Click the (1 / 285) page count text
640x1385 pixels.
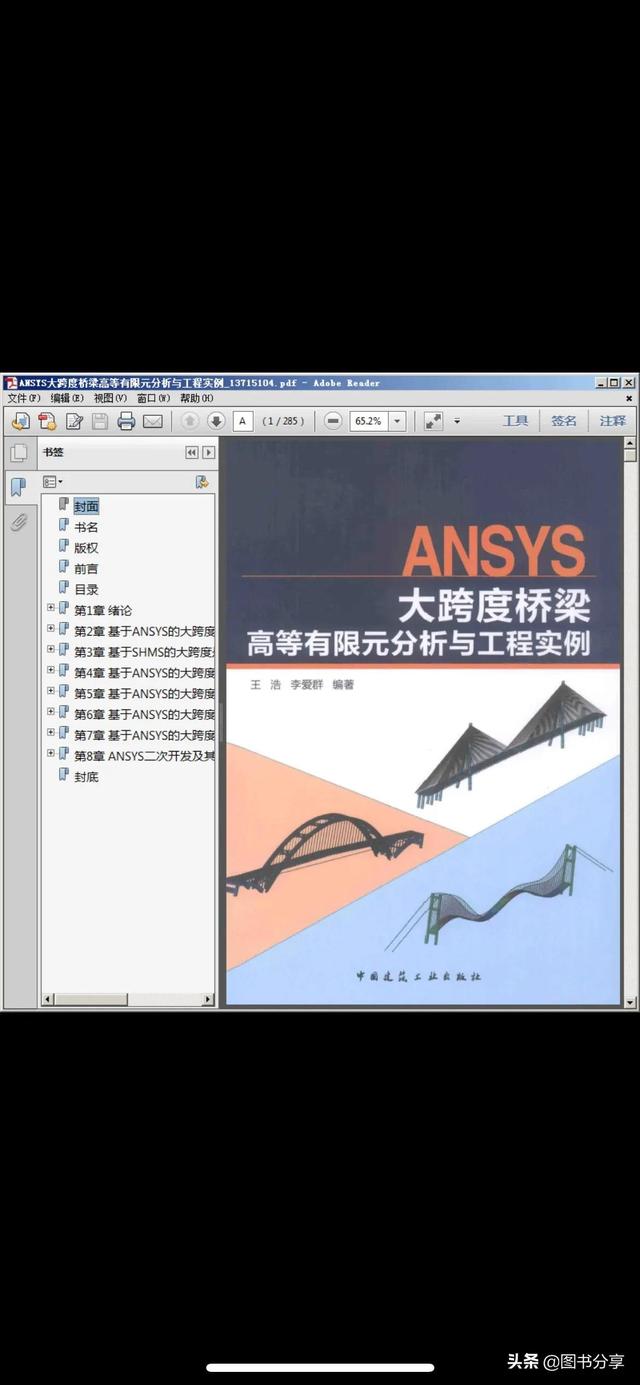click(x=283, y=421)
